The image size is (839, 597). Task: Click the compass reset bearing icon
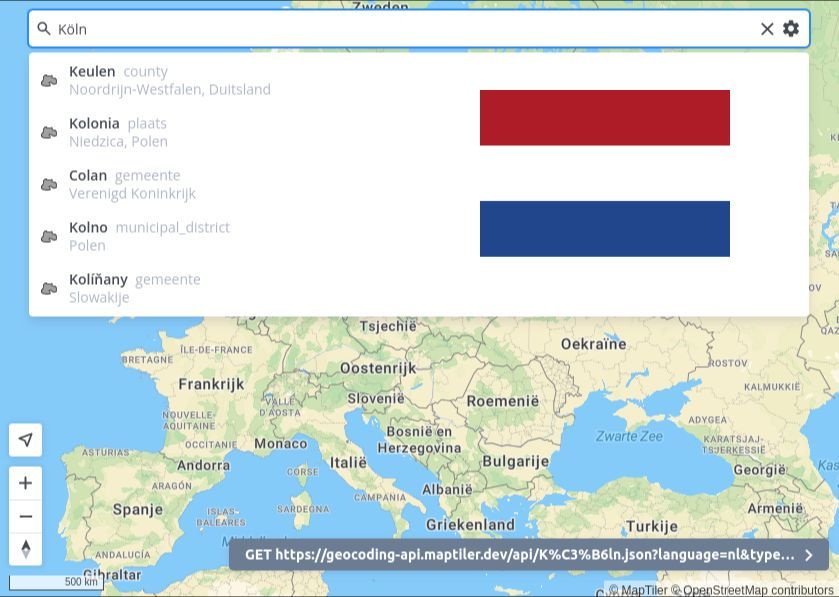tap(25, 549)
